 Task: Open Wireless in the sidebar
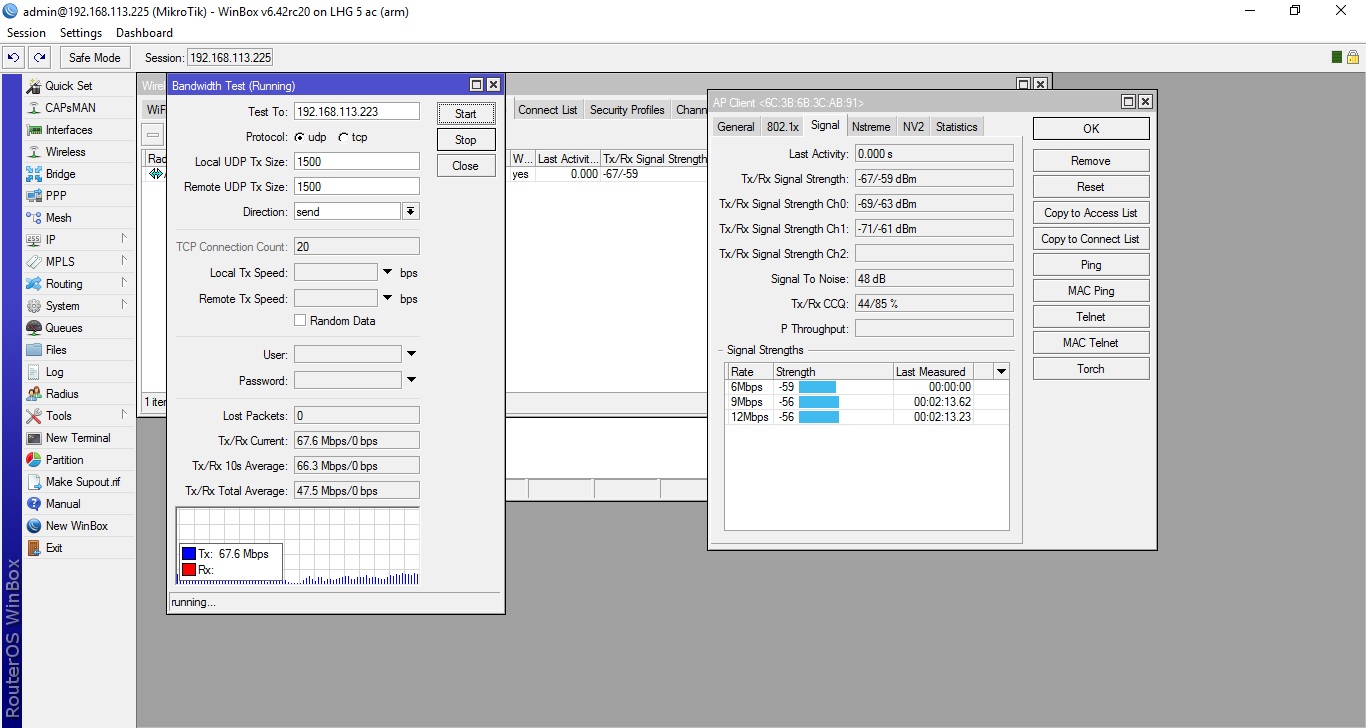pyautogui.click(x=65, y=152)
